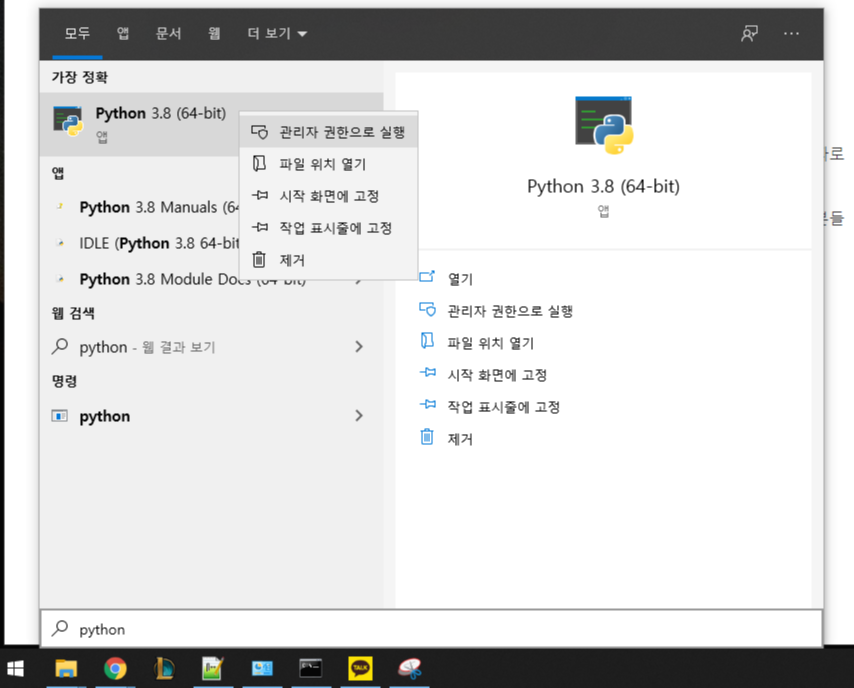Click the trash icon beside the context menu 제거

click(x=259, y=260)
